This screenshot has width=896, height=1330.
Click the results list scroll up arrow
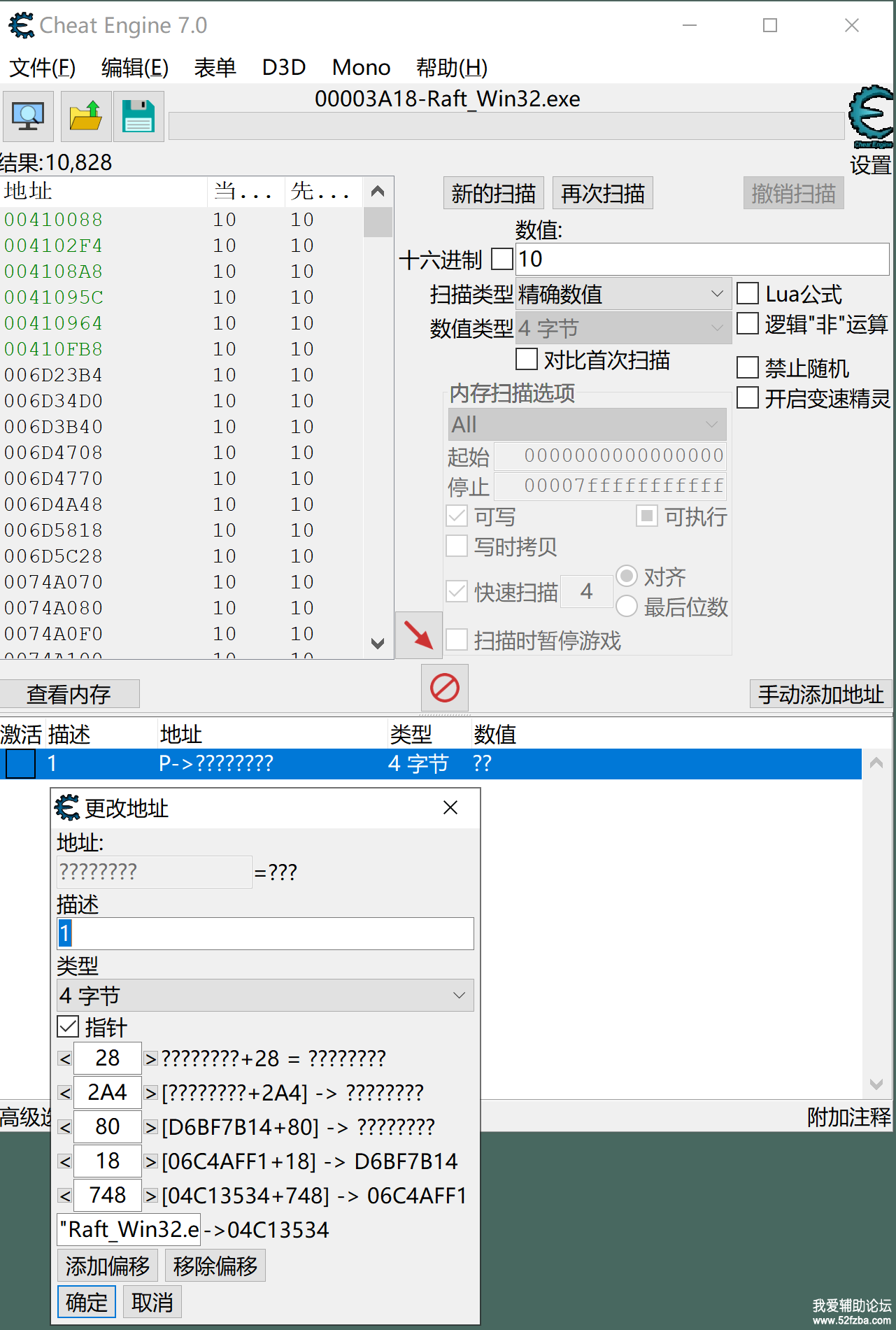click(x=378, y=191)
